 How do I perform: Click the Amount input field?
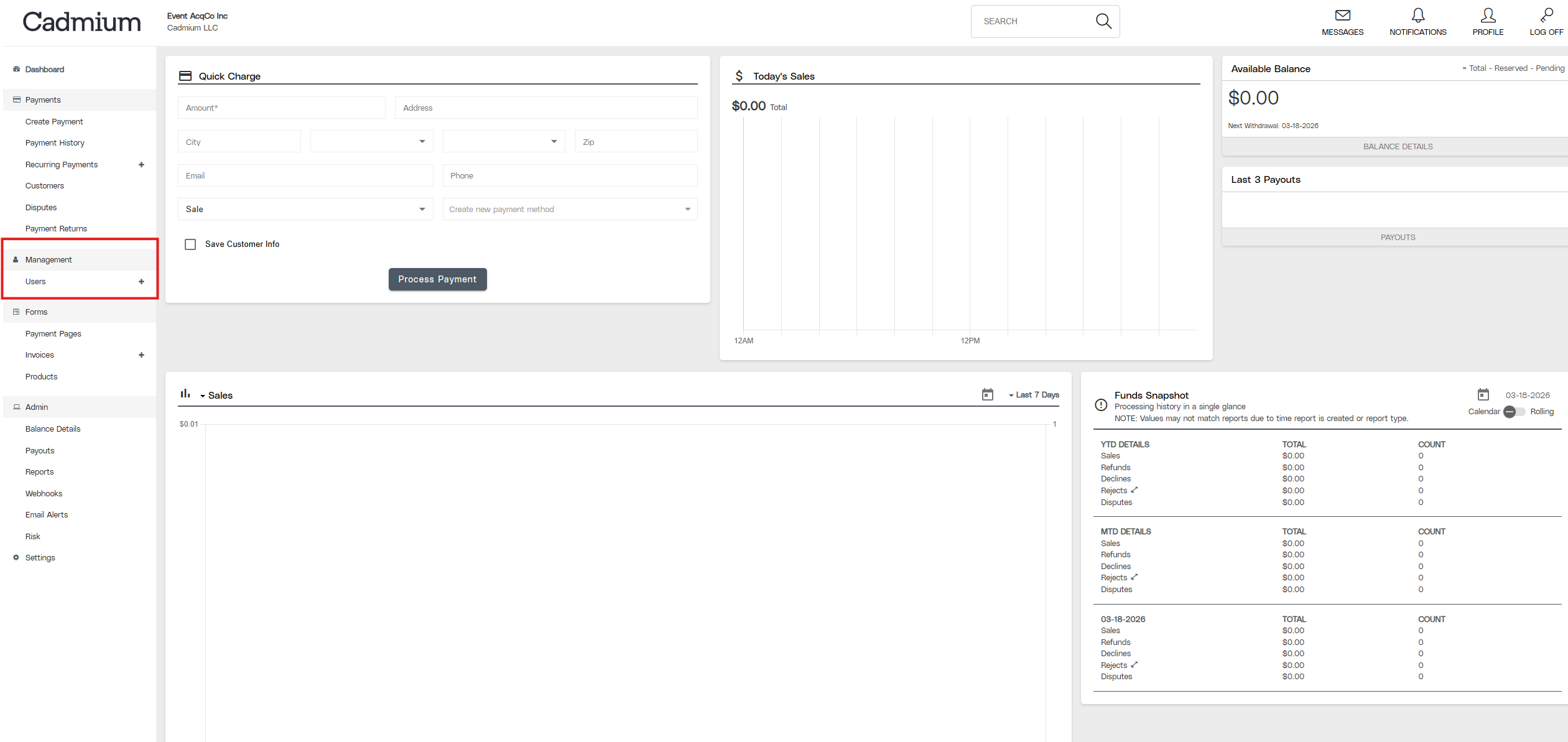(x=281, y=108)
